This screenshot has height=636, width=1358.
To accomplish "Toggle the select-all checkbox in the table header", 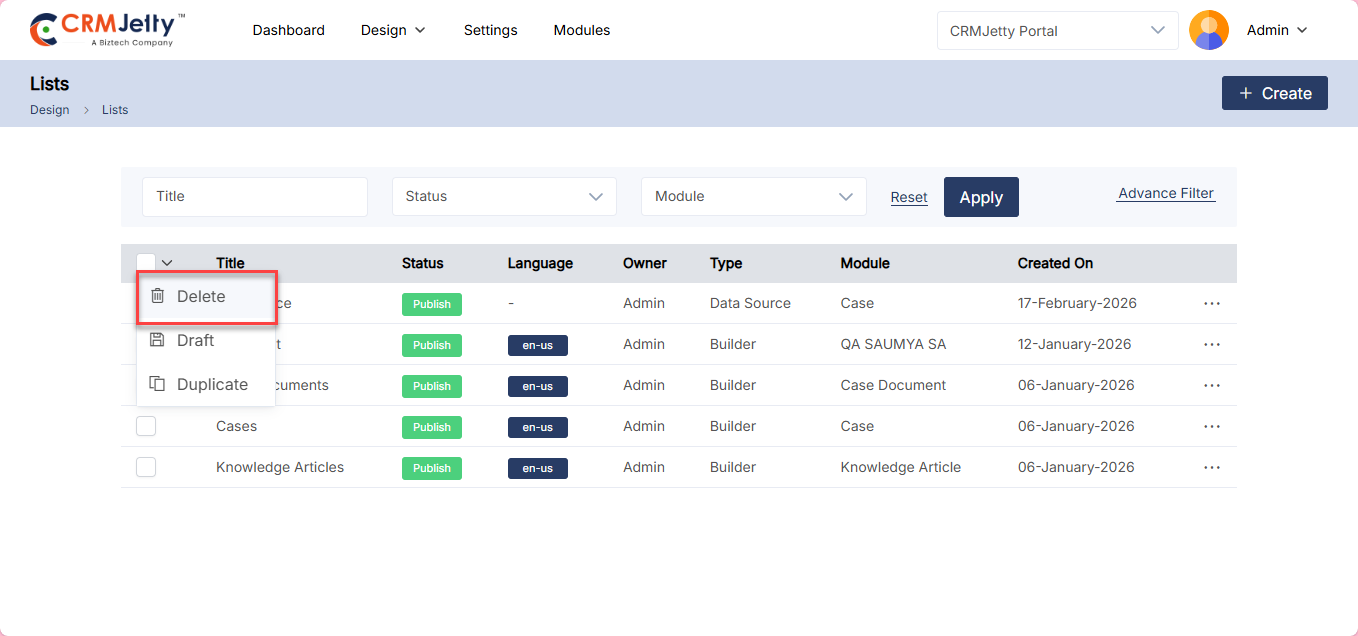I will pyautogui.click(x=146, y=263).
